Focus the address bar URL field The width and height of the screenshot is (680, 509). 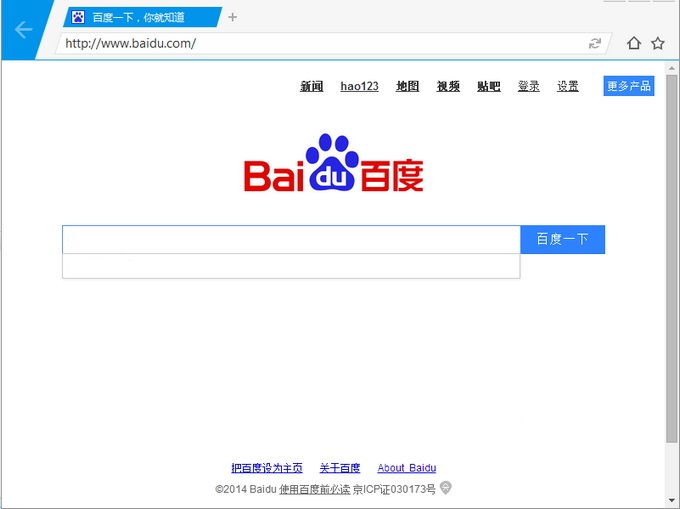pos(323,43)
